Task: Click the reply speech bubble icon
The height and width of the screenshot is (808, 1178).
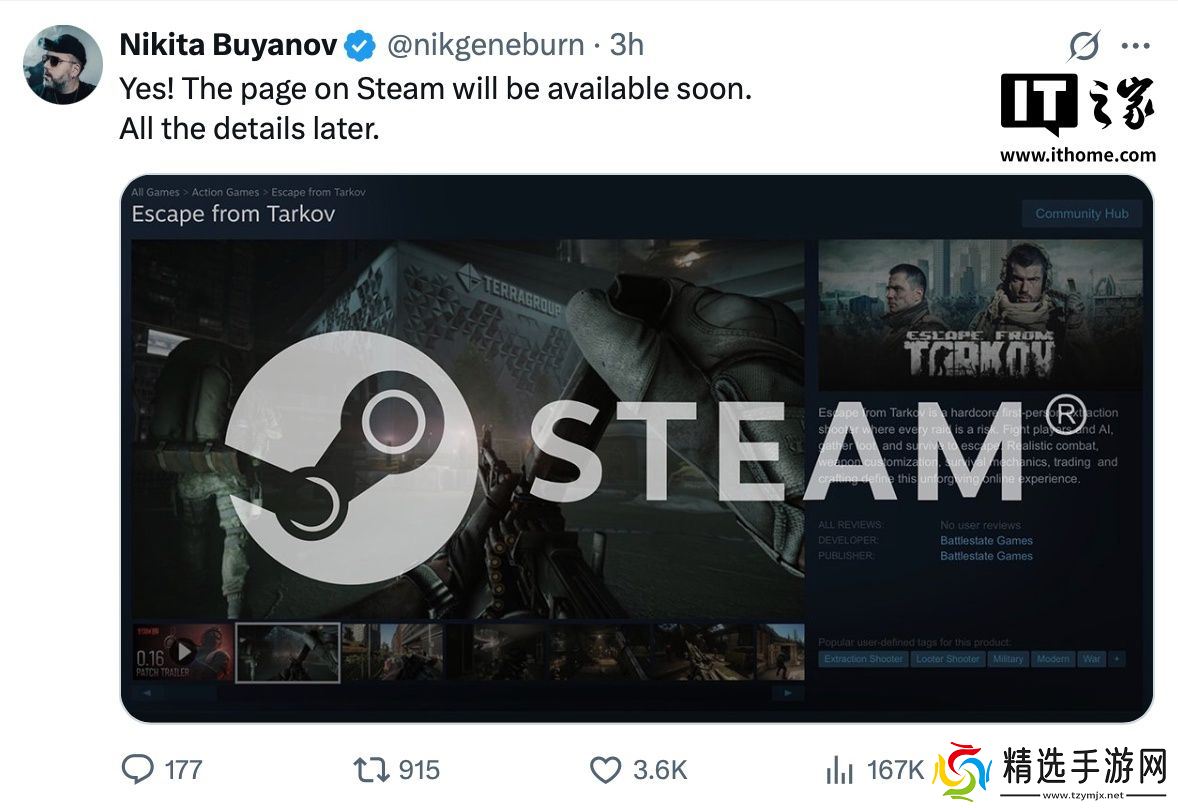Action: 137,769
